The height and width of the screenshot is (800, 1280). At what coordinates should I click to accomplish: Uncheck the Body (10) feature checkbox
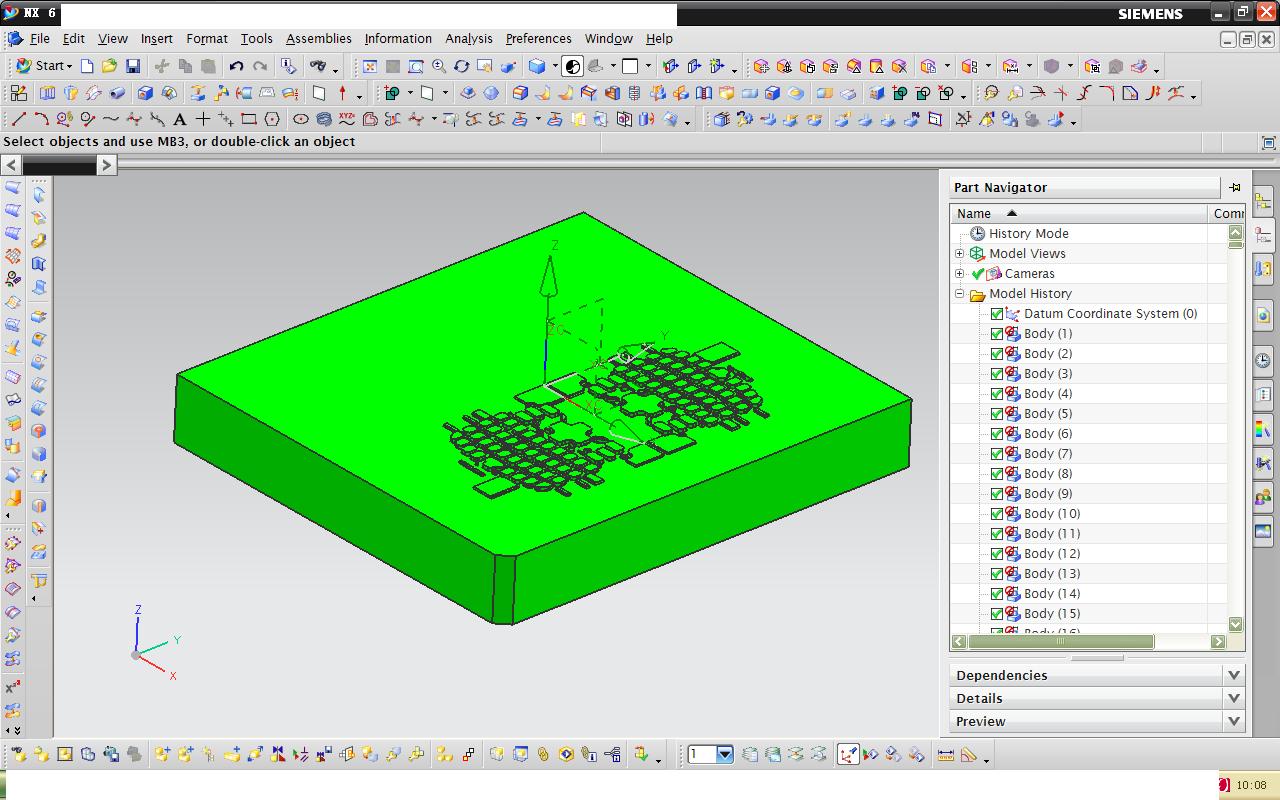[997, 514]
